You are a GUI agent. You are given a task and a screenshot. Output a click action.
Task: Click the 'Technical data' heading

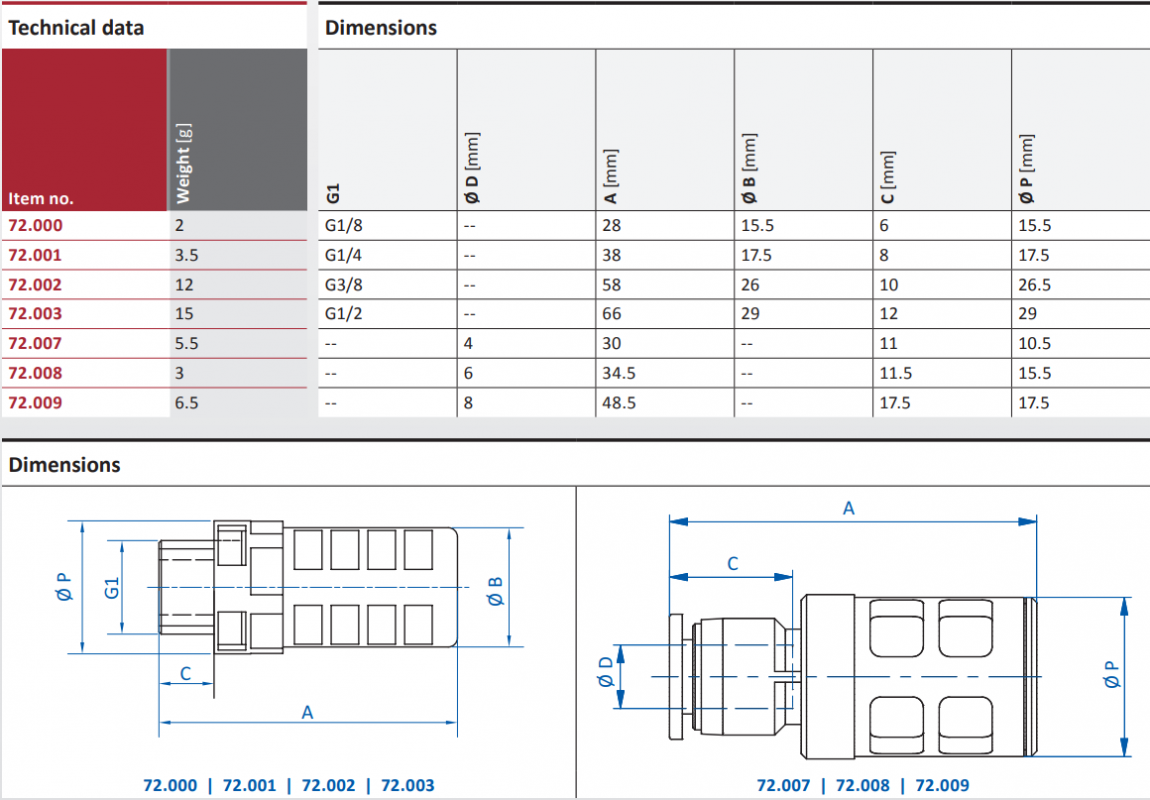tap(76, 28)
